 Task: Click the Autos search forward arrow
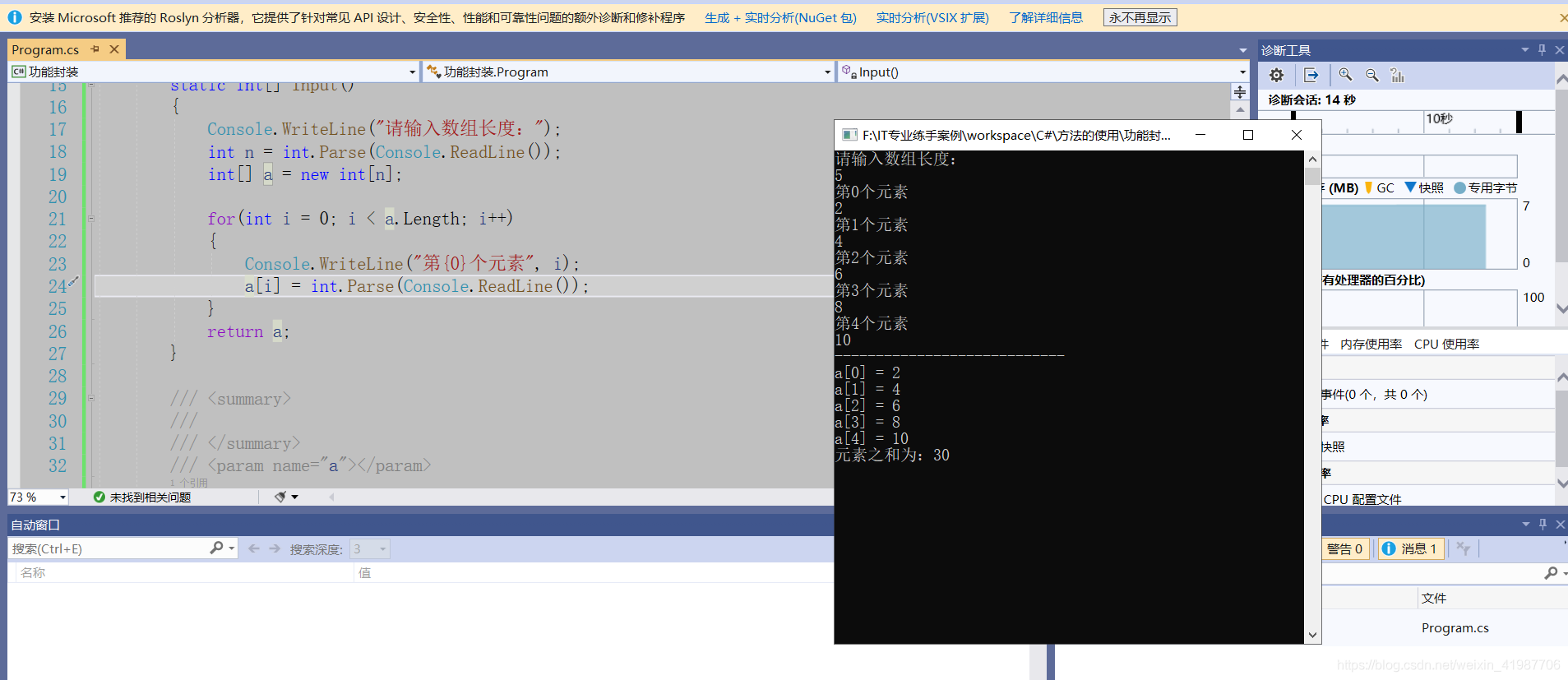point(275,548)
